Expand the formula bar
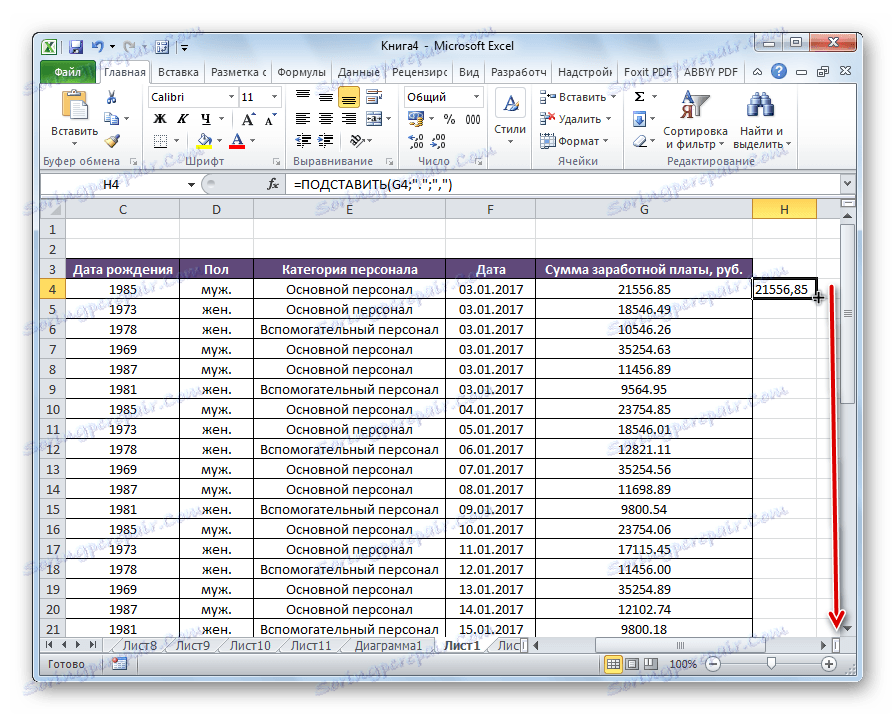 [847, 184]
